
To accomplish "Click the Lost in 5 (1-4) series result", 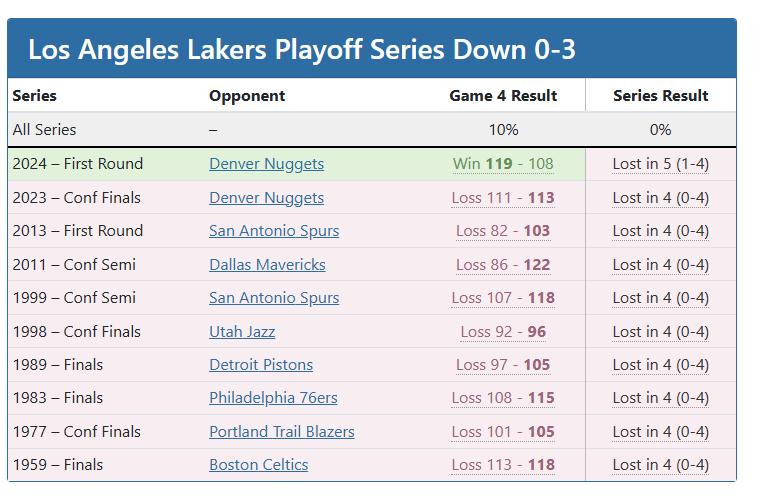I will coord(660,164).
